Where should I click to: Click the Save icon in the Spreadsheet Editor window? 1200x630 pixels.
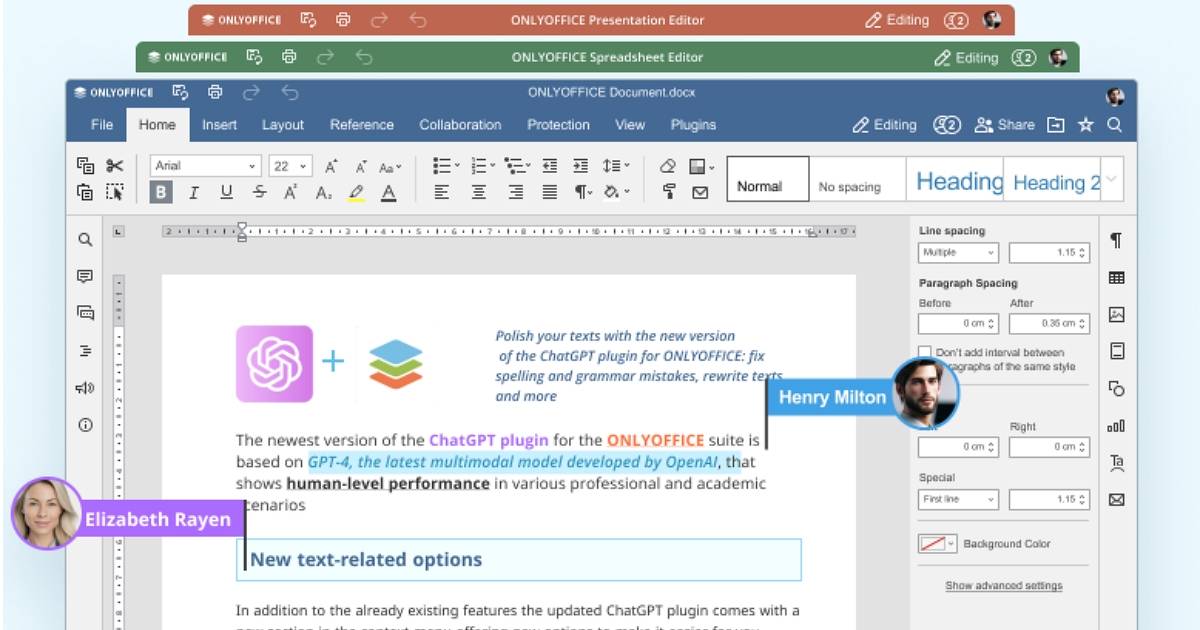coord(254,57)
